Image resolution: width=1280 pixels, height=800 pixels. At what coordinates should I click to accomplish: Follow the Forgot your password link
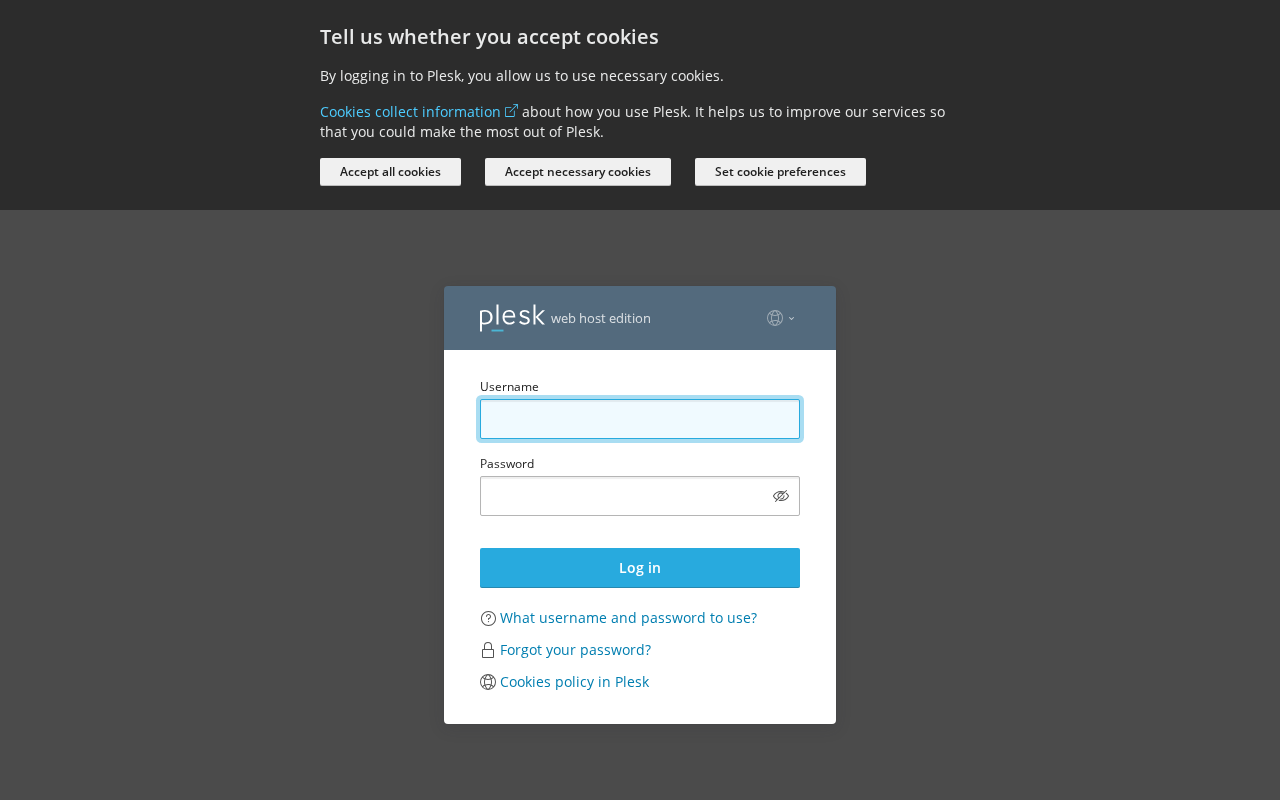pyautogui.click(x=575, y=650)
